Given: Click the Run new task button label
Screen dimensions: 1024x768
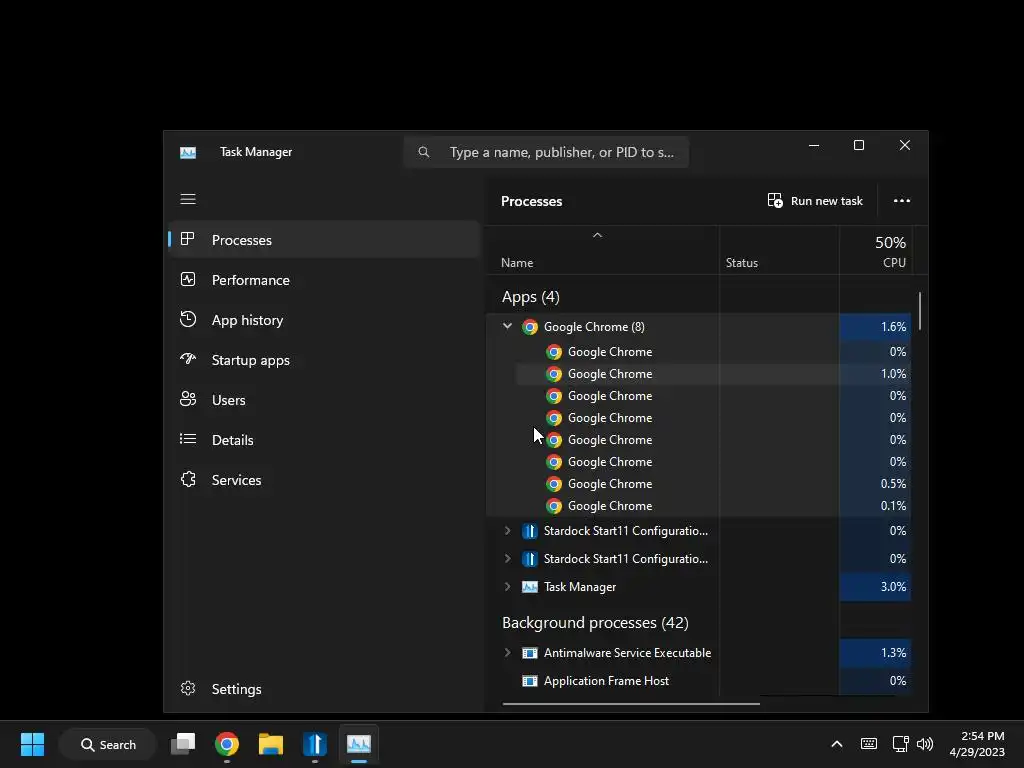Looking at the screenshot, I should [826, 201].
